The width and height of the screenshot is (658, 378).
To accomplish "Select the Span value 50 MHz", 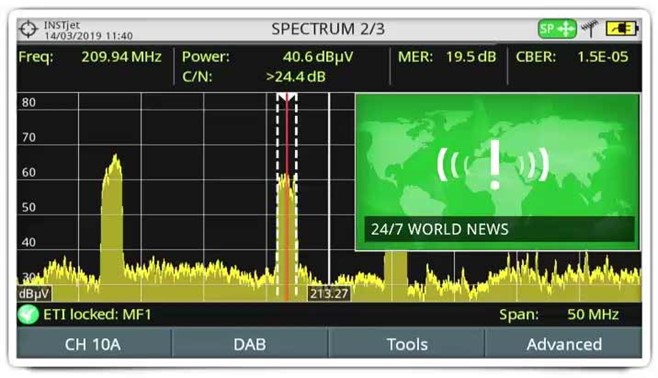I will pos(593,314).
